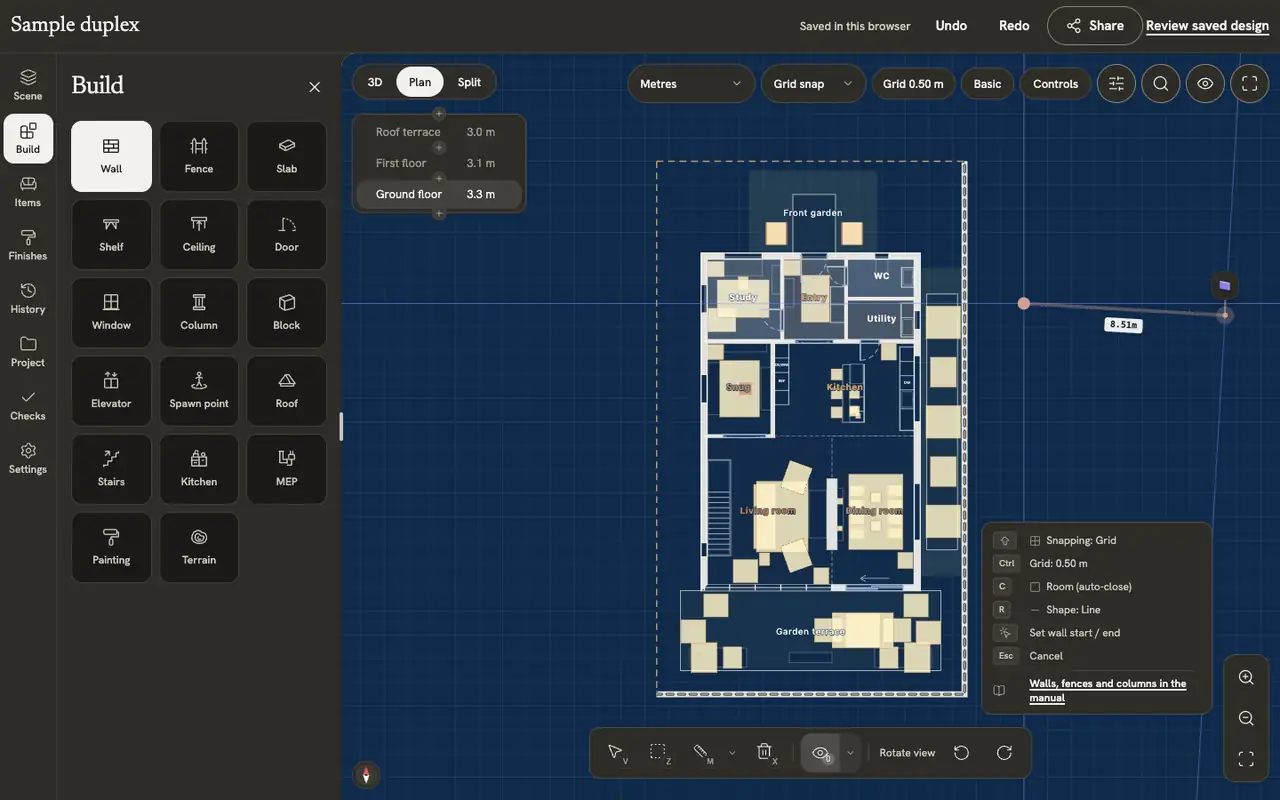Select the MEP tool
This screenshot has width=1280, height=800.
click(287, 469)
